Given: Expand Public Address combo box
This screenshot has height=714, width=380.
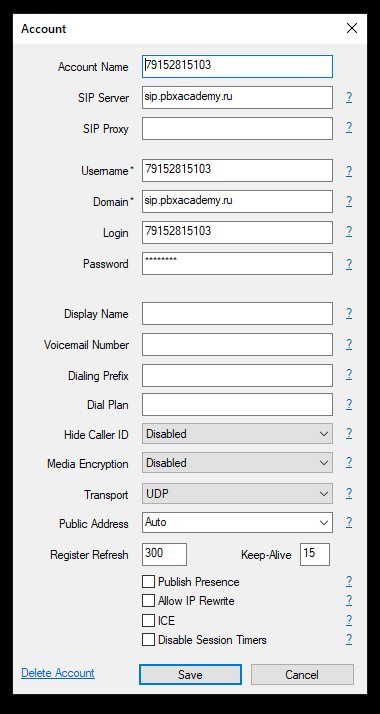Looking at the screenshot, I should [237, 522].
